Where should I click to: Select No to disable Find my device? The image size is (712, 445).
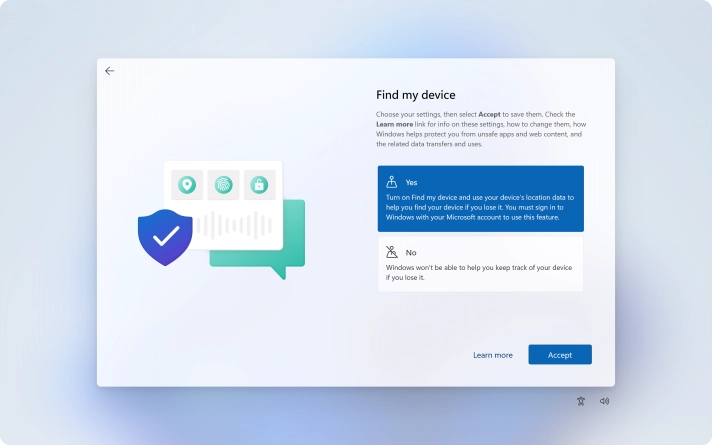[480, 264]
